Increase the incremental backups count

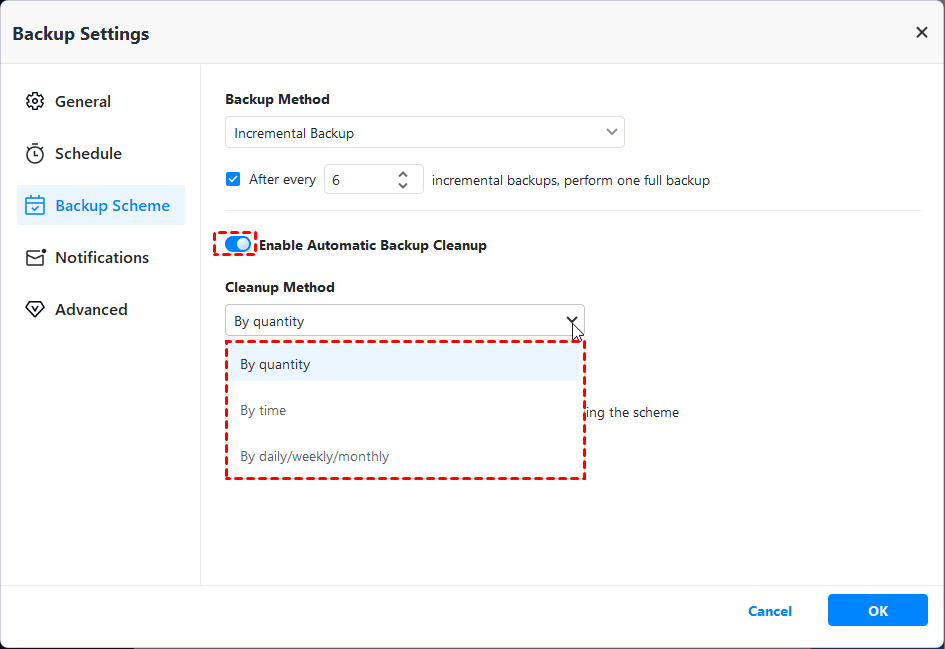click(403, 173)
